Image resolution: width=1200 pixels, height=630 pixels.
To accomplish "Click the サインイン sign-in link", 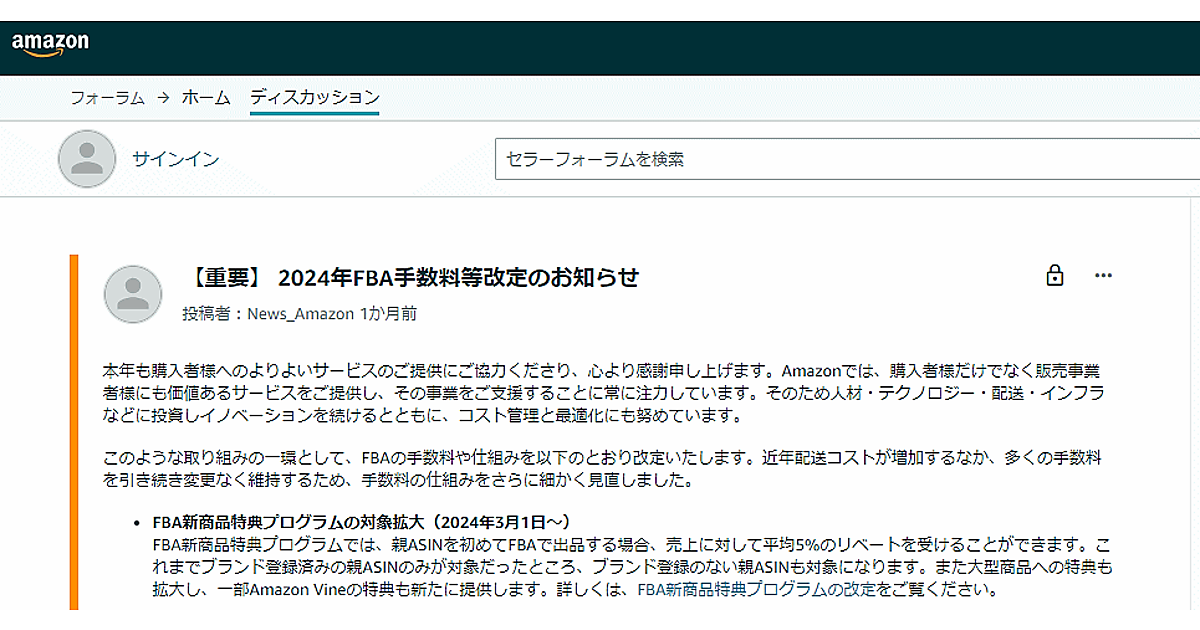I will (x=175, y=159).
